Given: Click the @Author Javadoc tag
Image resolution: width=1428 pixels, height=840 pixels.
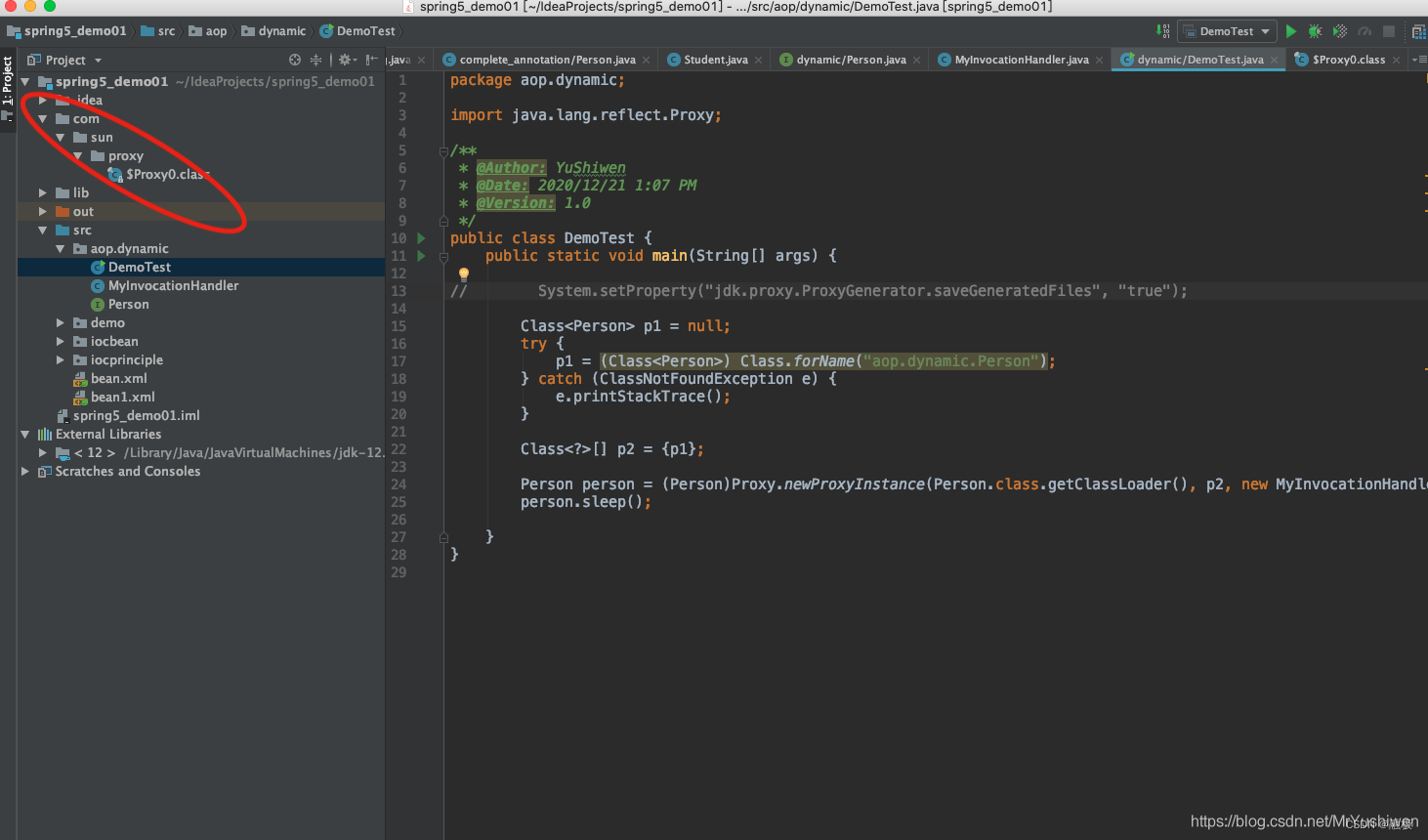Looking at the screenshot, I should pyautogui.click(x=511, y=168).
